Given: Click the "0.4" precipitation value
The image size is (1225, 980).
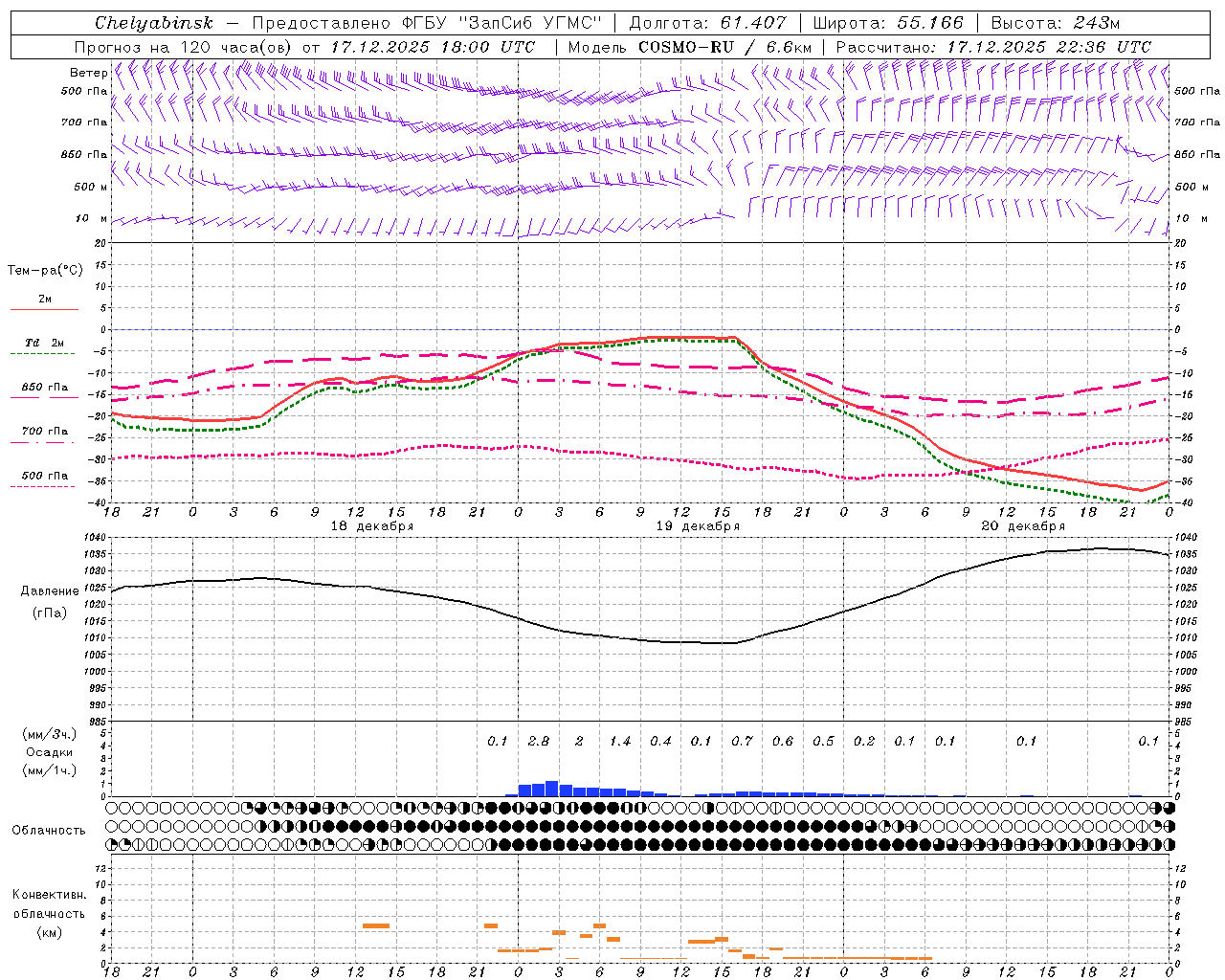Looking at the screenshot, I should tap(660, 741).
